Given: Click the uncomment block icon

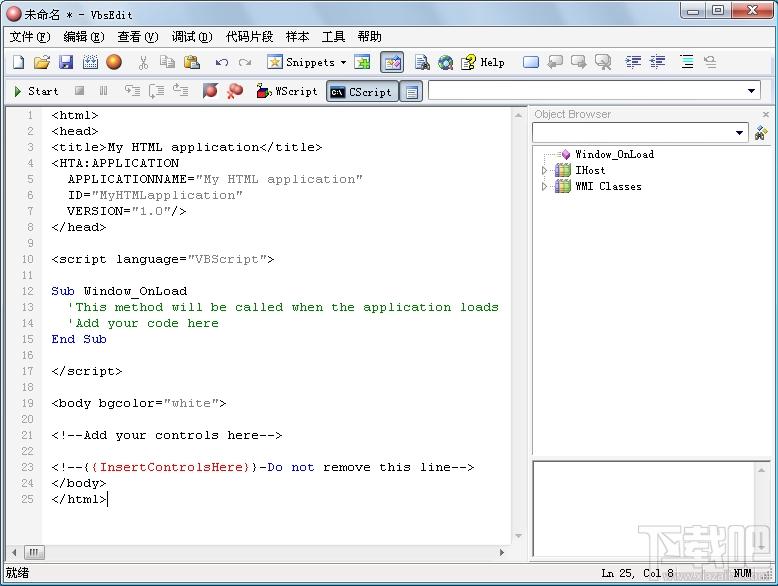Looking at the screenshot, I should pyautogui.click(x=711, y=62).
